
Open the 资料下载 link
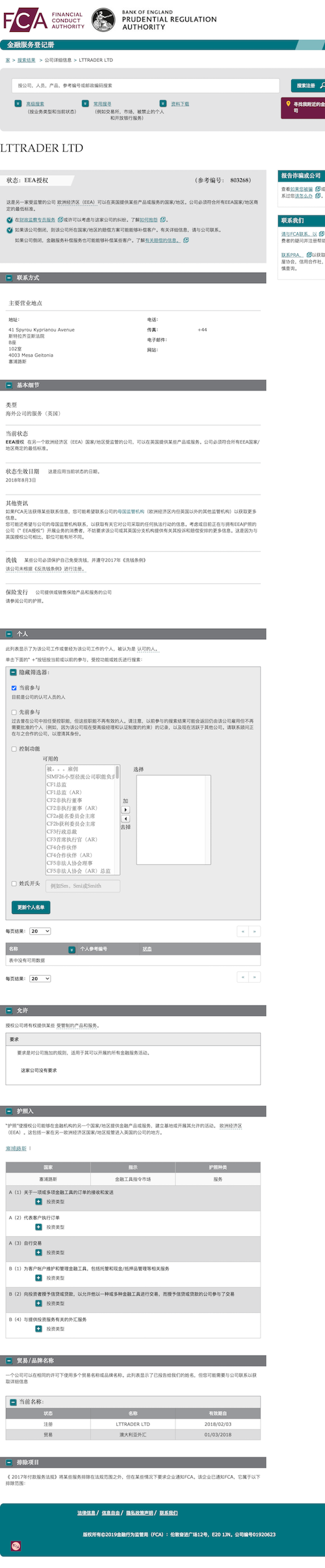click(x=180, y=103)
